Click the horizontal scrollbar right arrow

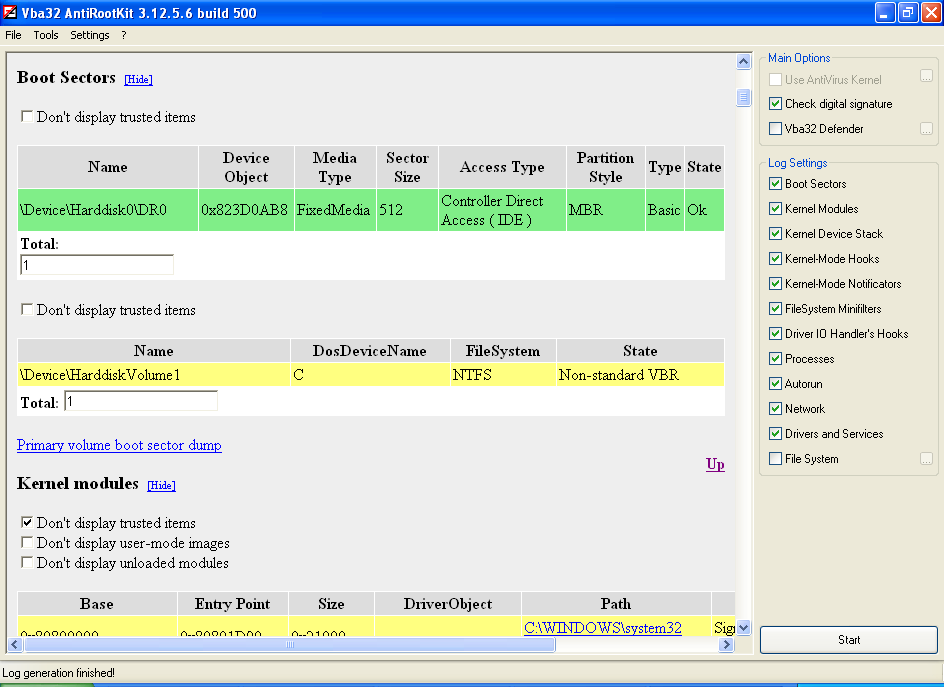pyautogui.click(x=727, y=644)
